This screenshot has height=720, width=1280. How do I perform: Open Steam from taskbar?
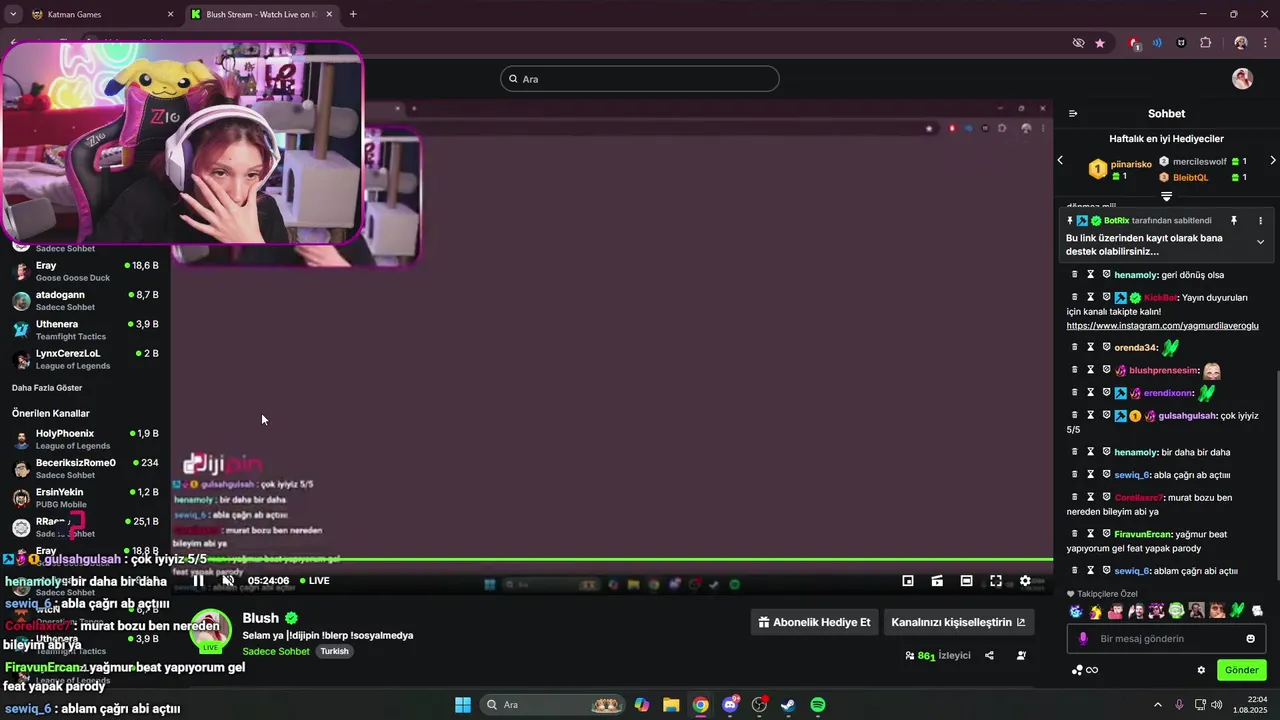pyautogui.click(x=788, y=705)
